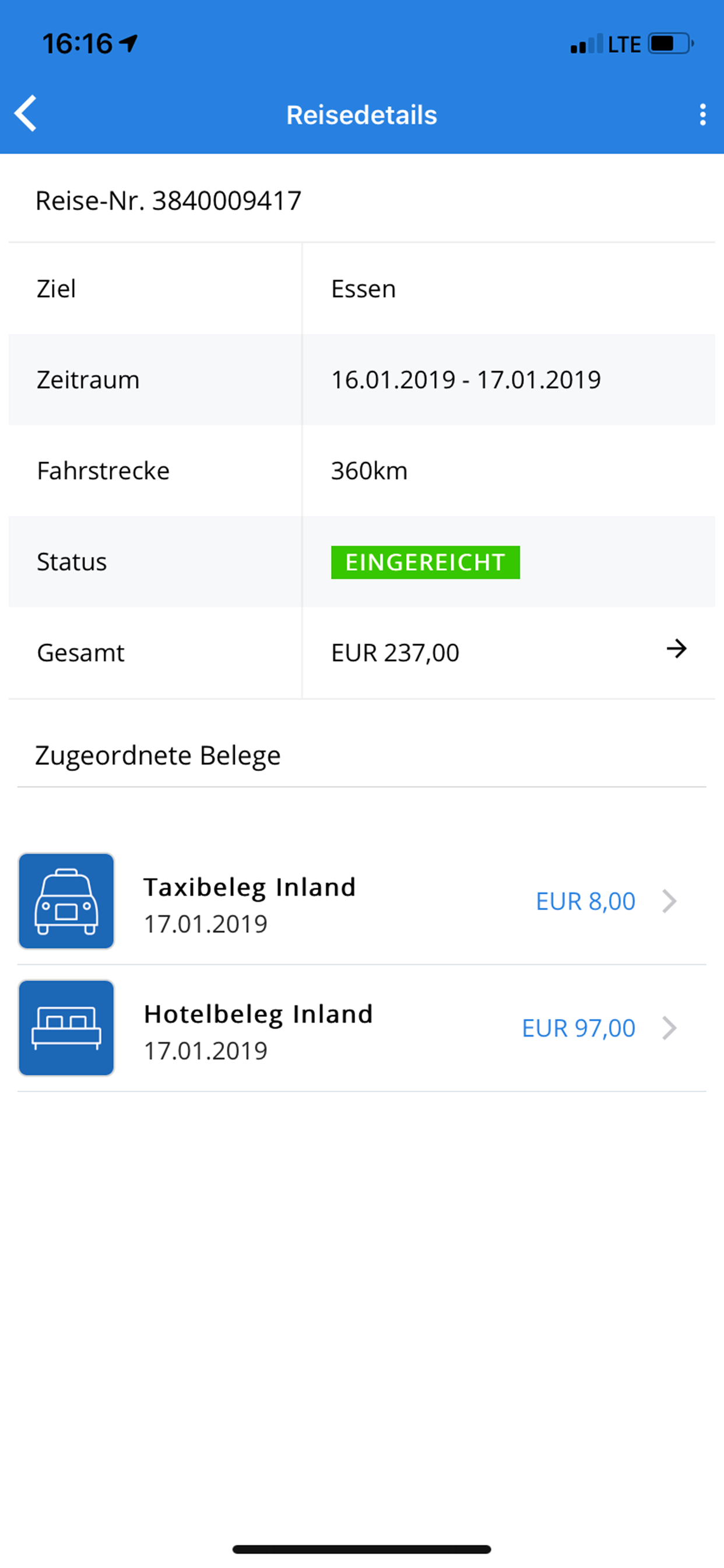724x1568 pixels.
Task: Tap the EINGEREICHT status badge
Action: 426,562
